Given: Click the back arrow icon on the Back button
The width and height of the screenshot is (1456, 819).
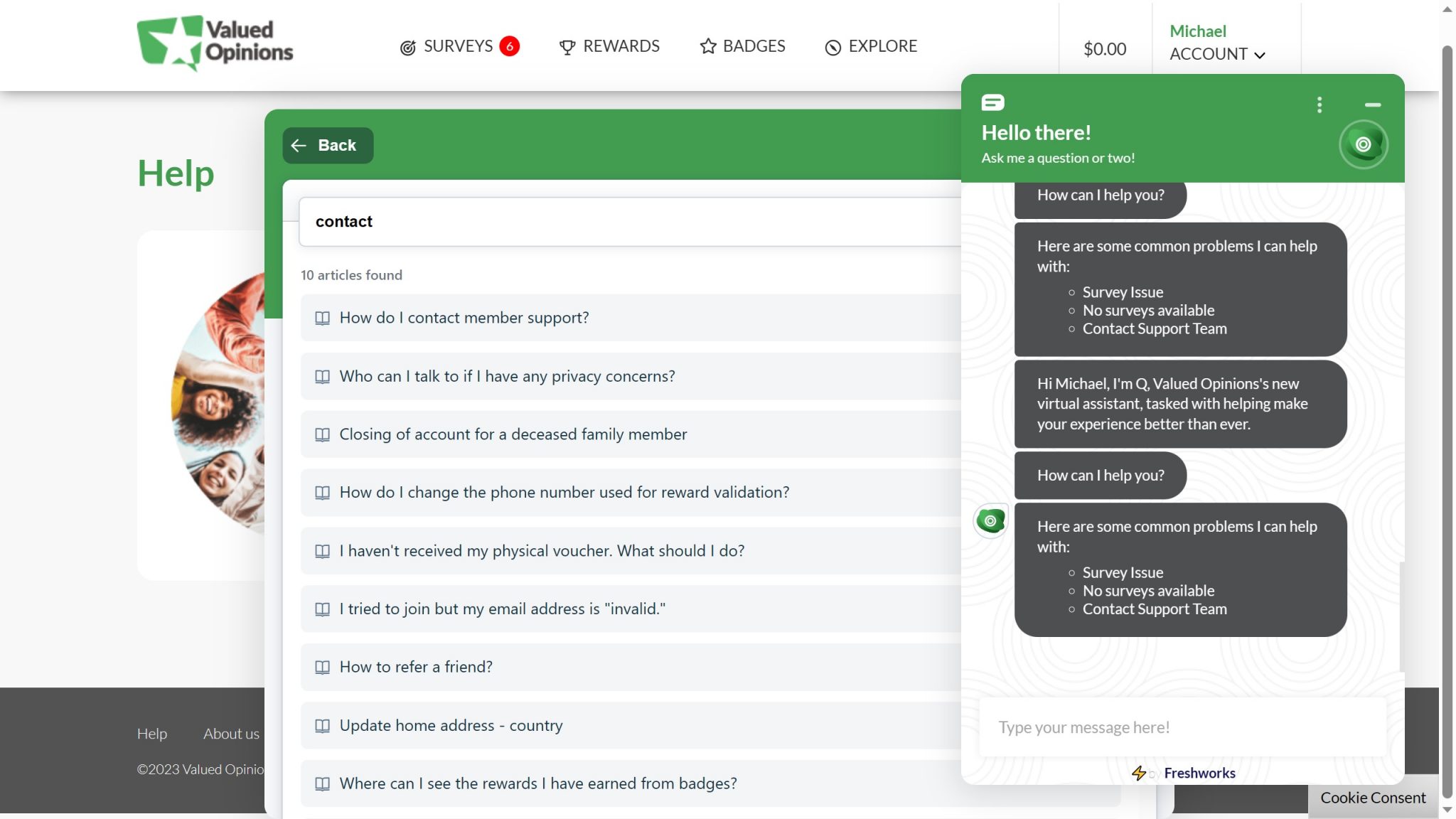Looking at the screenshot, I should pyautogui.click(x=299, y=145).
